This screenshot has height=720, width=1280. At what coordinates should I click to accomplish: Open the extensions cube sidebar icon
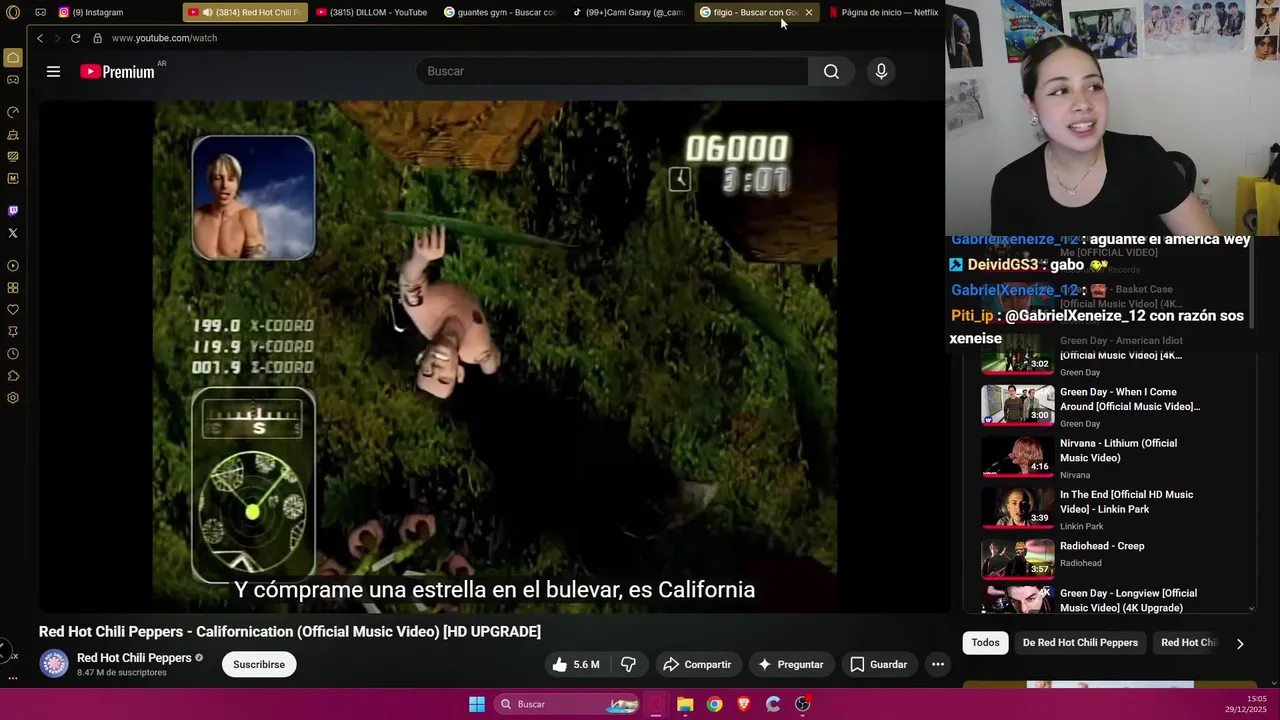pos(13,376)
